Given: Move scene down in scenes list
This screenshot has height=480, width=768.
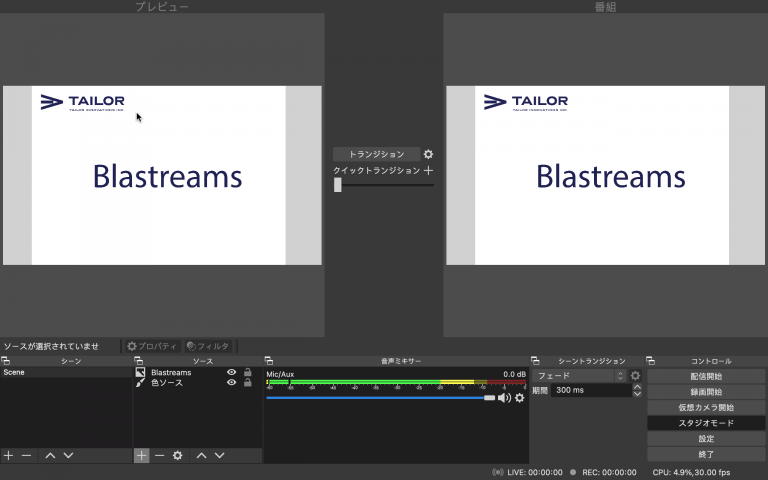Looking at the screenshot, I should coord(69,456).
